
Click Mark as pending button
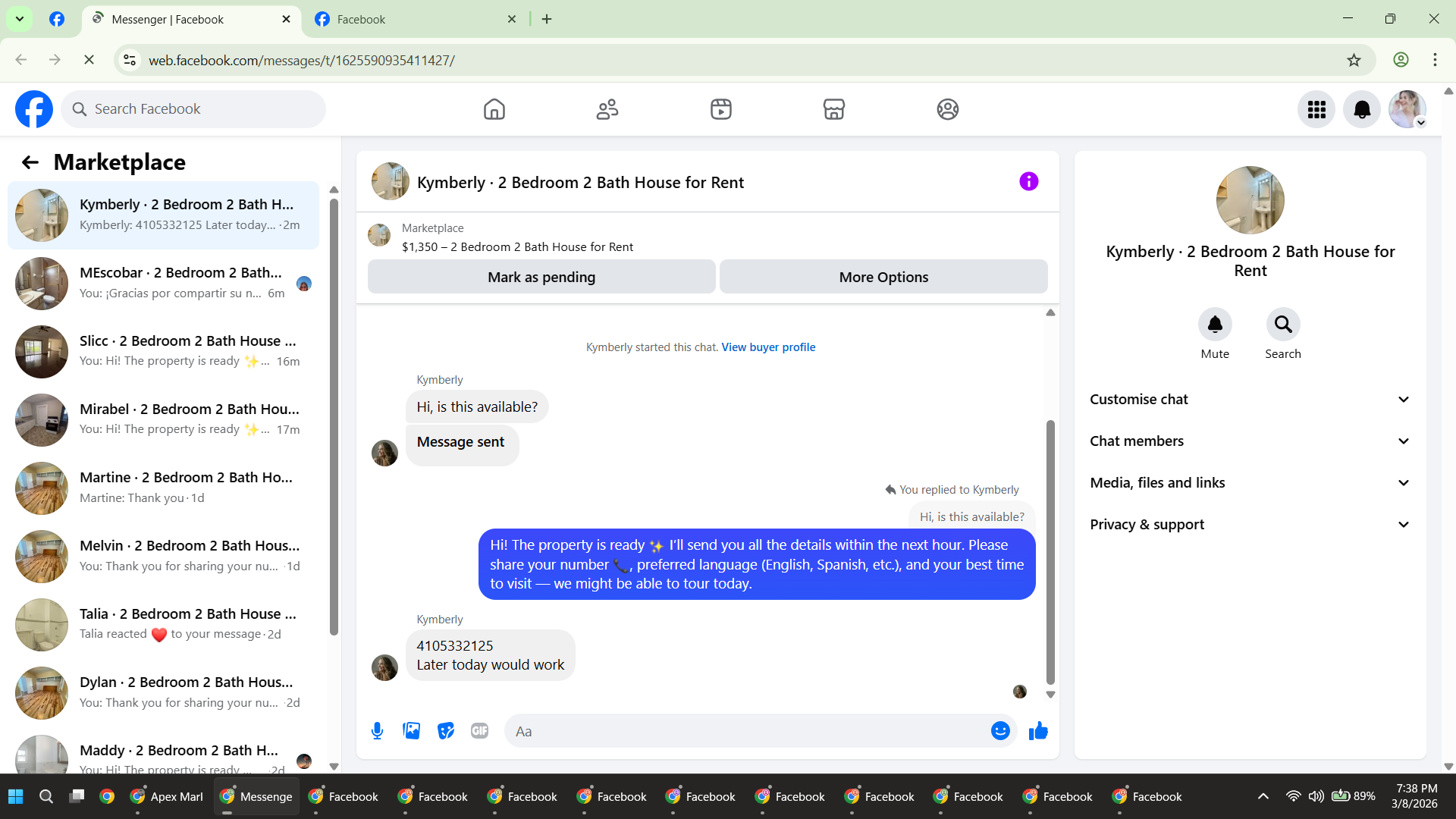[x=541, y=278]
